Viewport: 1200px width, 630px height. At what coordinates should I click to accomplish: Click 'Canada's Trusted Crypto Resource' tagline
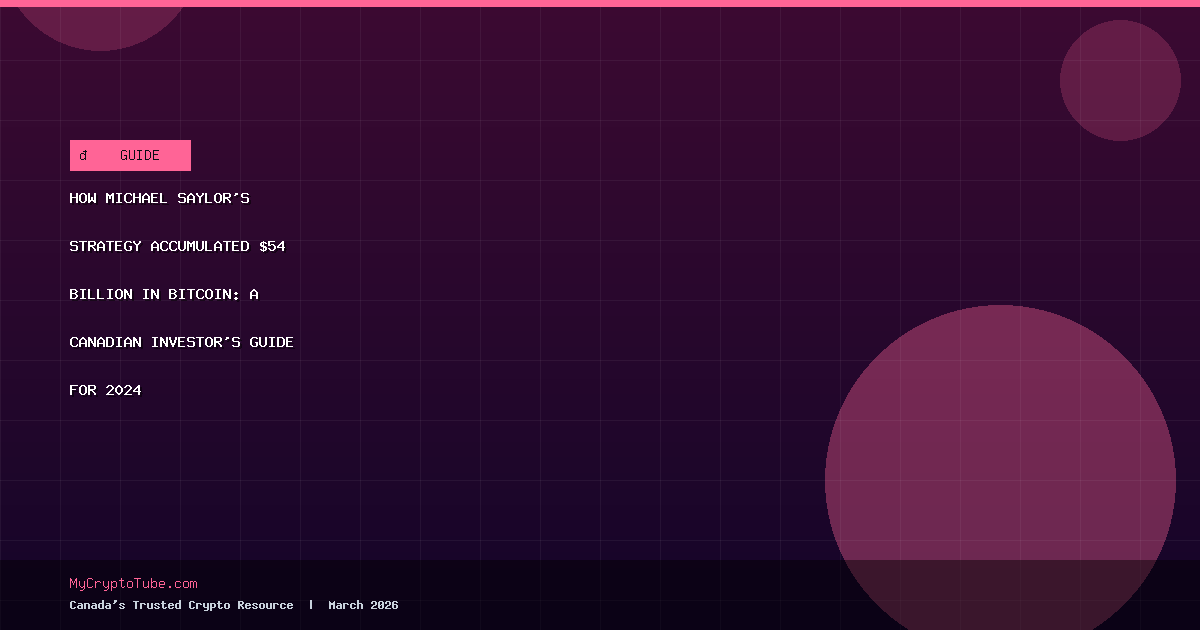click(181, 605)
